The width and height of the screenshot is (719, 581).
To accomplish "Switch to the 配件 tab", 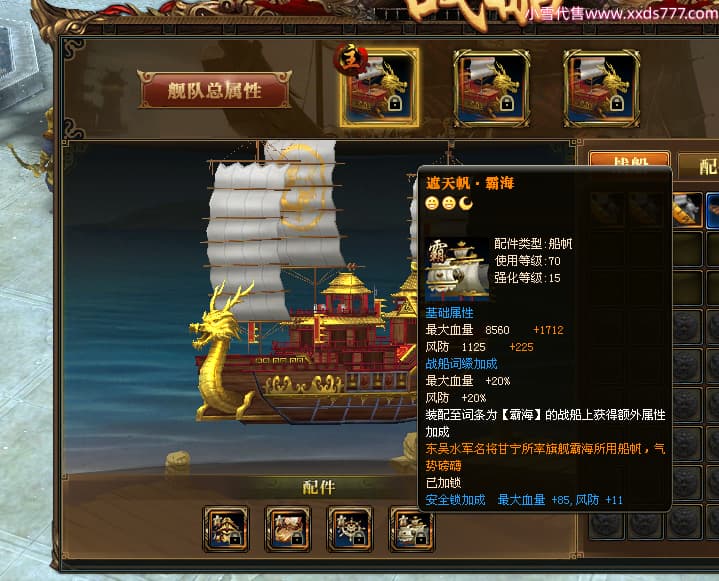I will [699, 166].
